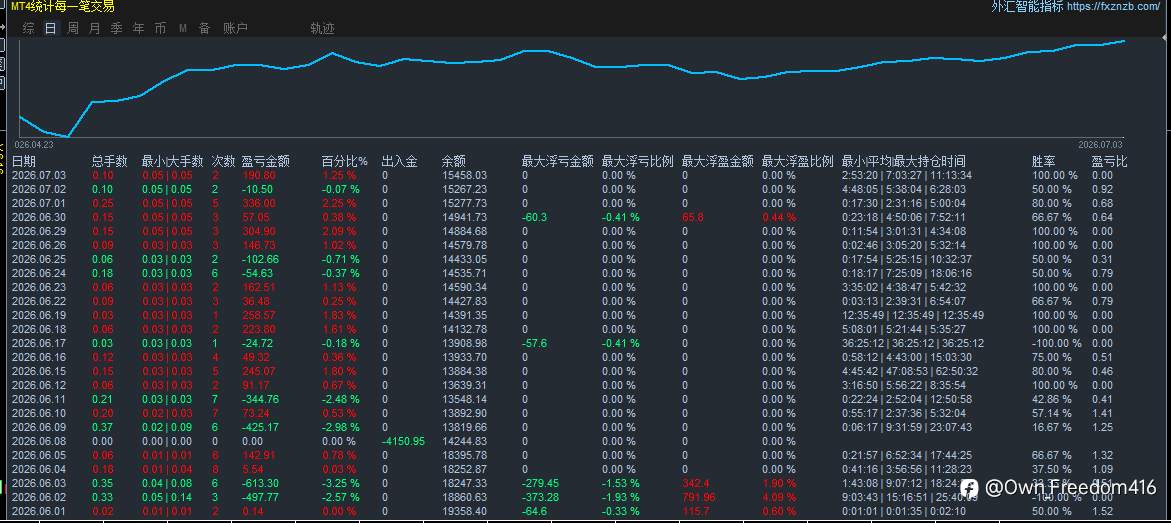The width and height of the screenshot is (1171, 523).
Task: Click the 日期 column header
Action: tap(23, 161)
